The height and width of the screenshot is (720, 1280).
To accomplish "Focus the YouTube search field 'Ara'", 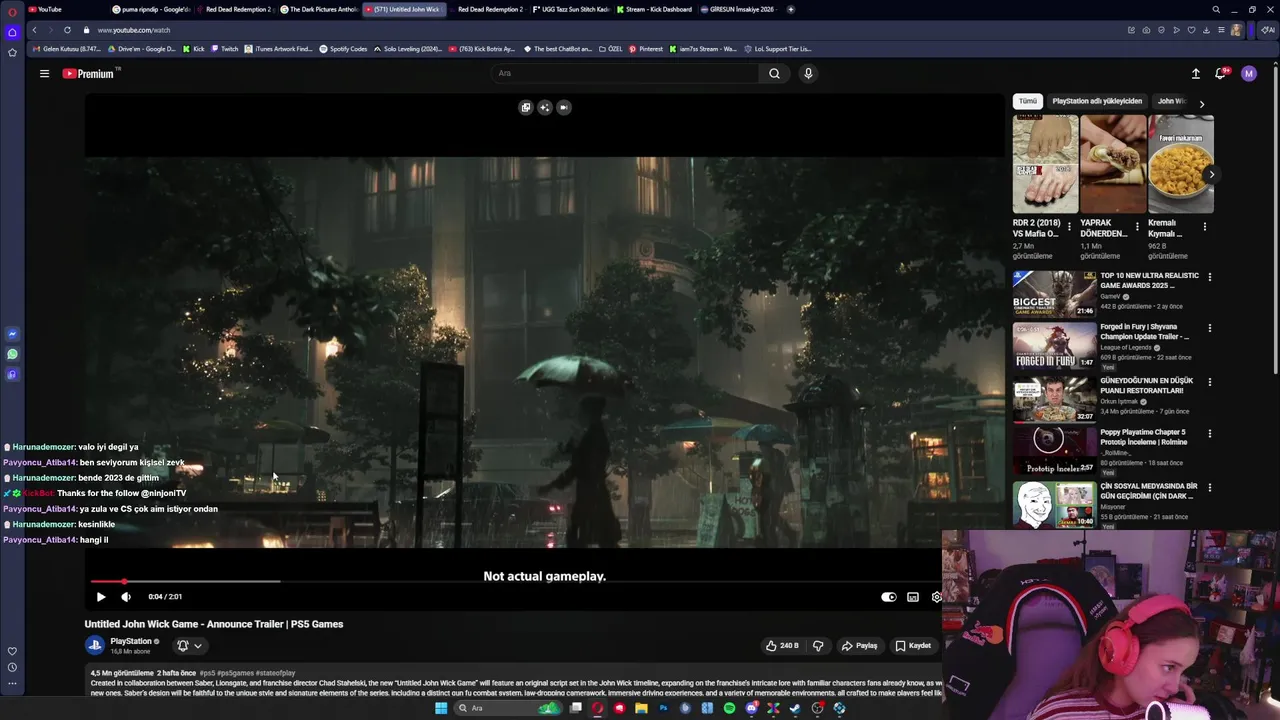I will tap(627, 73).
